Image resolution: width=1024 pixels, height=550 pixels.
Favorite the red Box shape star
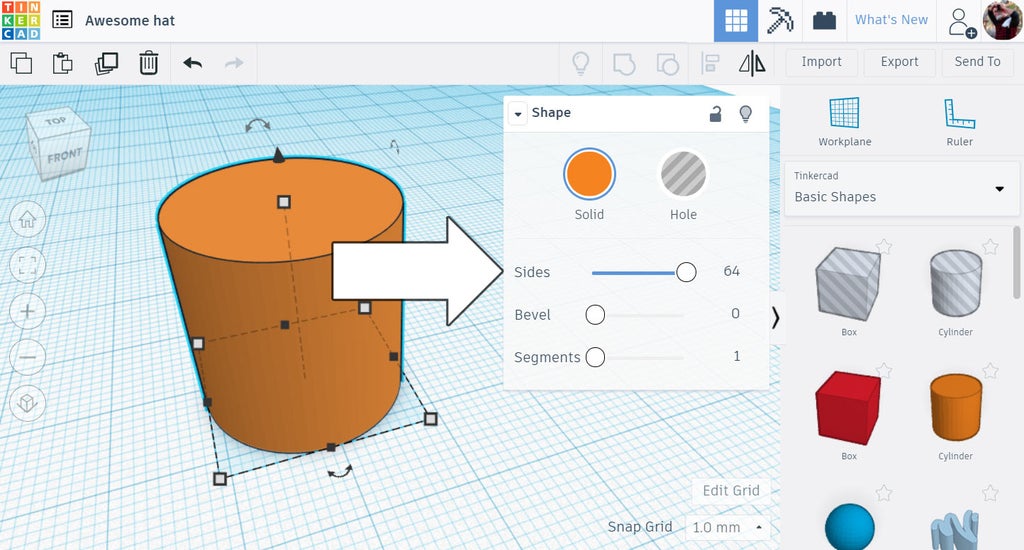pyautogui.click(x=884, y=370)
